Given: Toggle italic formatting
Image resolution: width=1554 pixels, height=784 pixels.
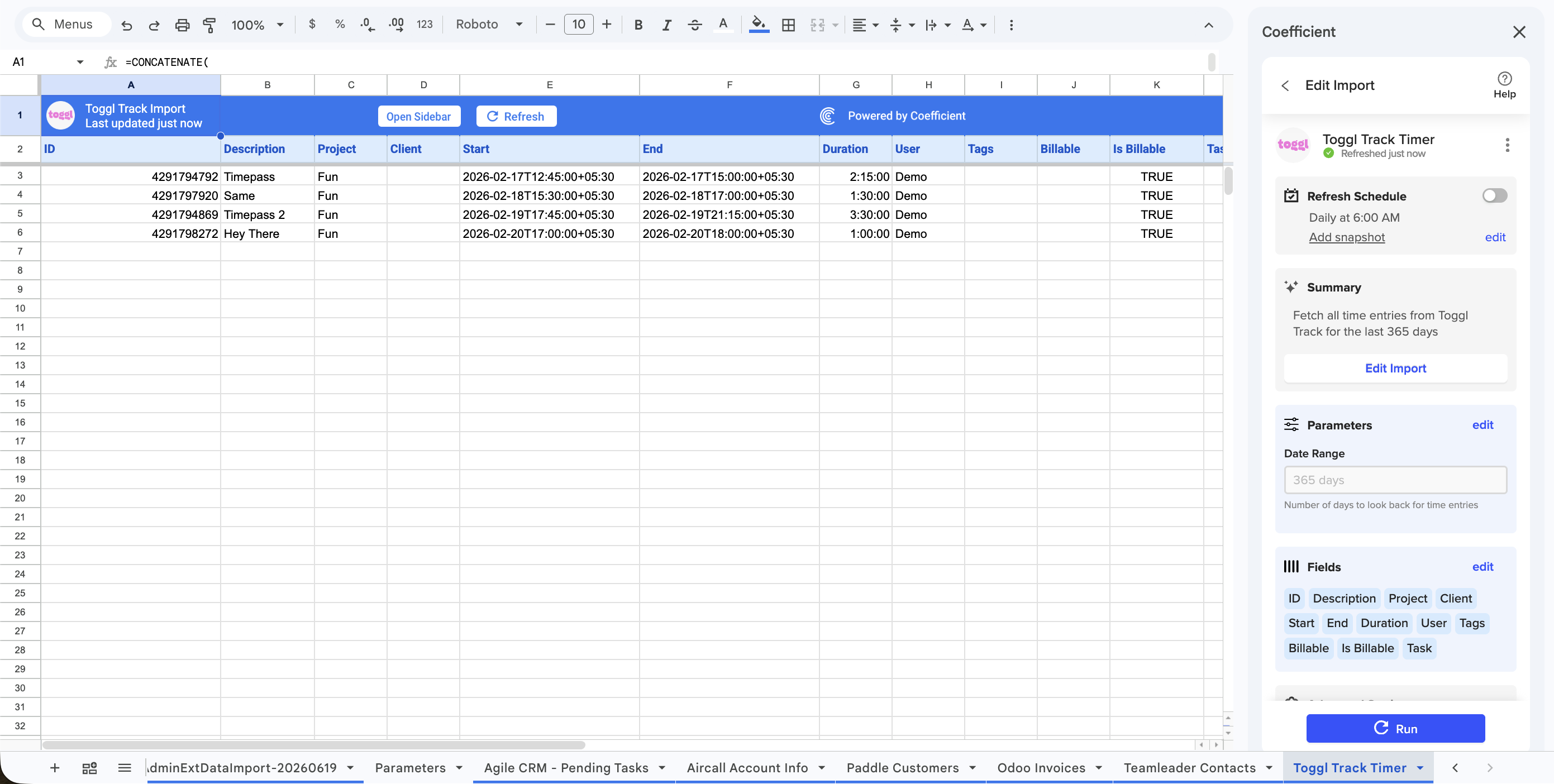Looking at the screenshot, I should 666,25.
